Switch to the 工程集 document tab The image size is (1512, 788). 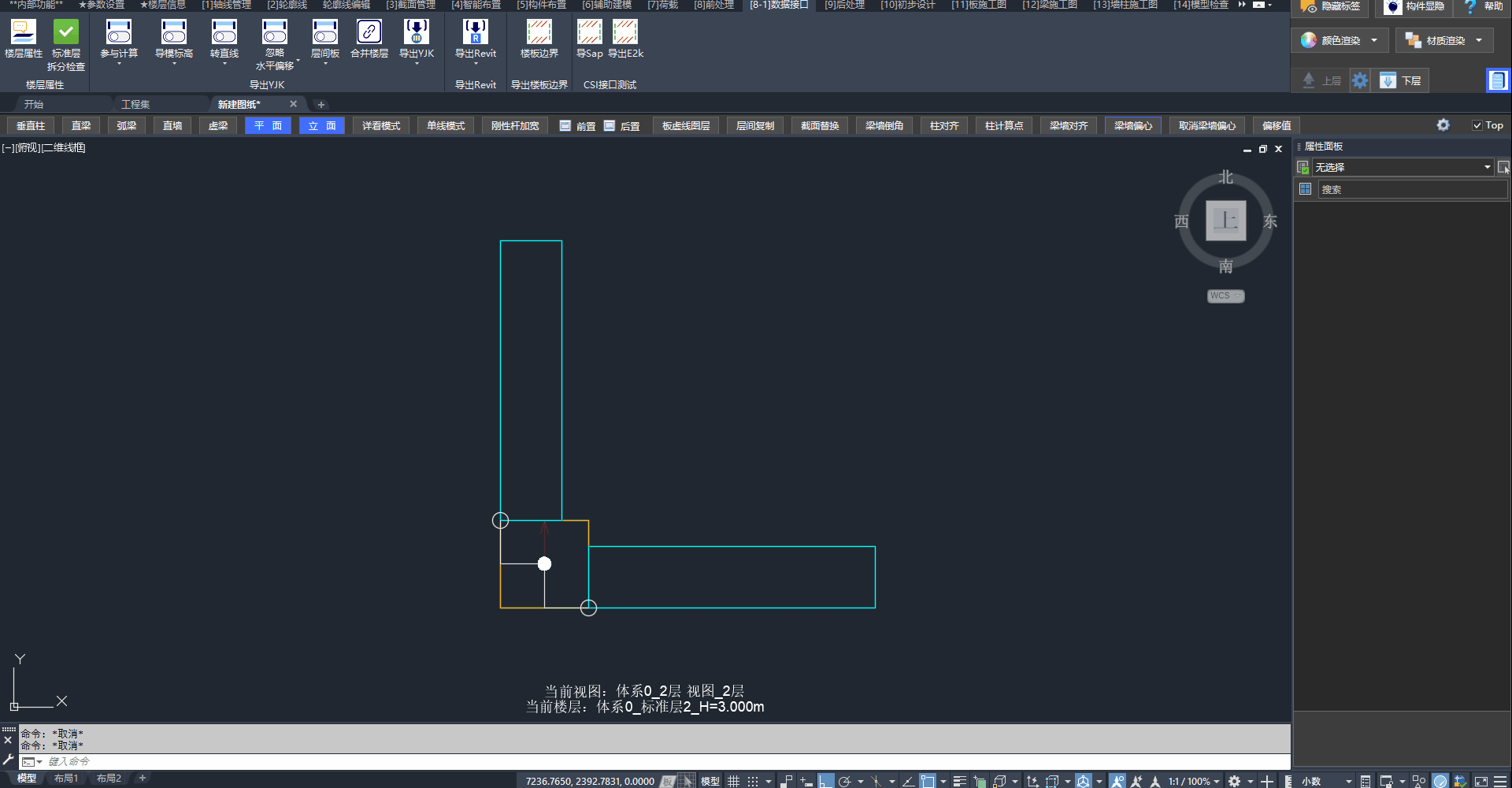[135, 104]
